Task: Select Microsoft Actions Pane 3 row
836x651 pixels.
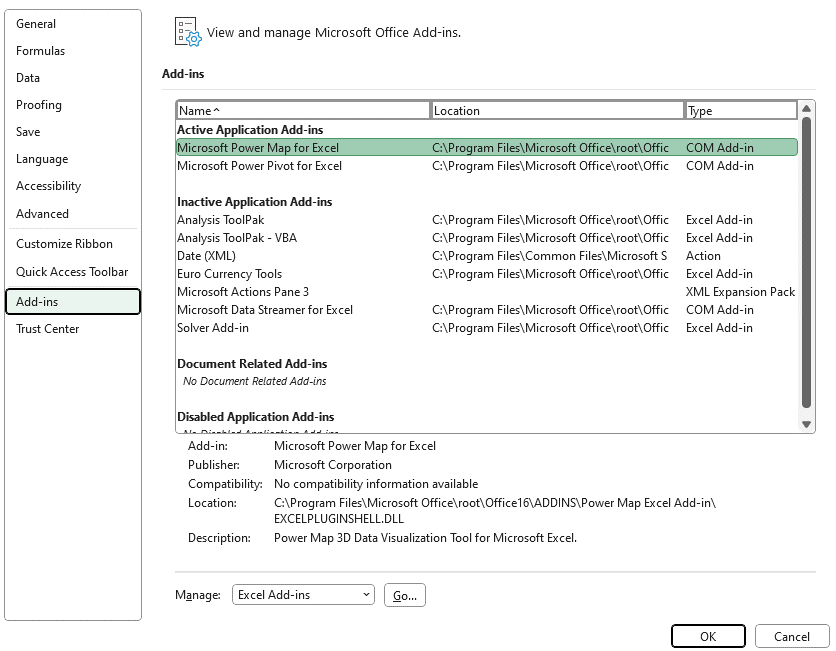Action: (x=487, y=292)
